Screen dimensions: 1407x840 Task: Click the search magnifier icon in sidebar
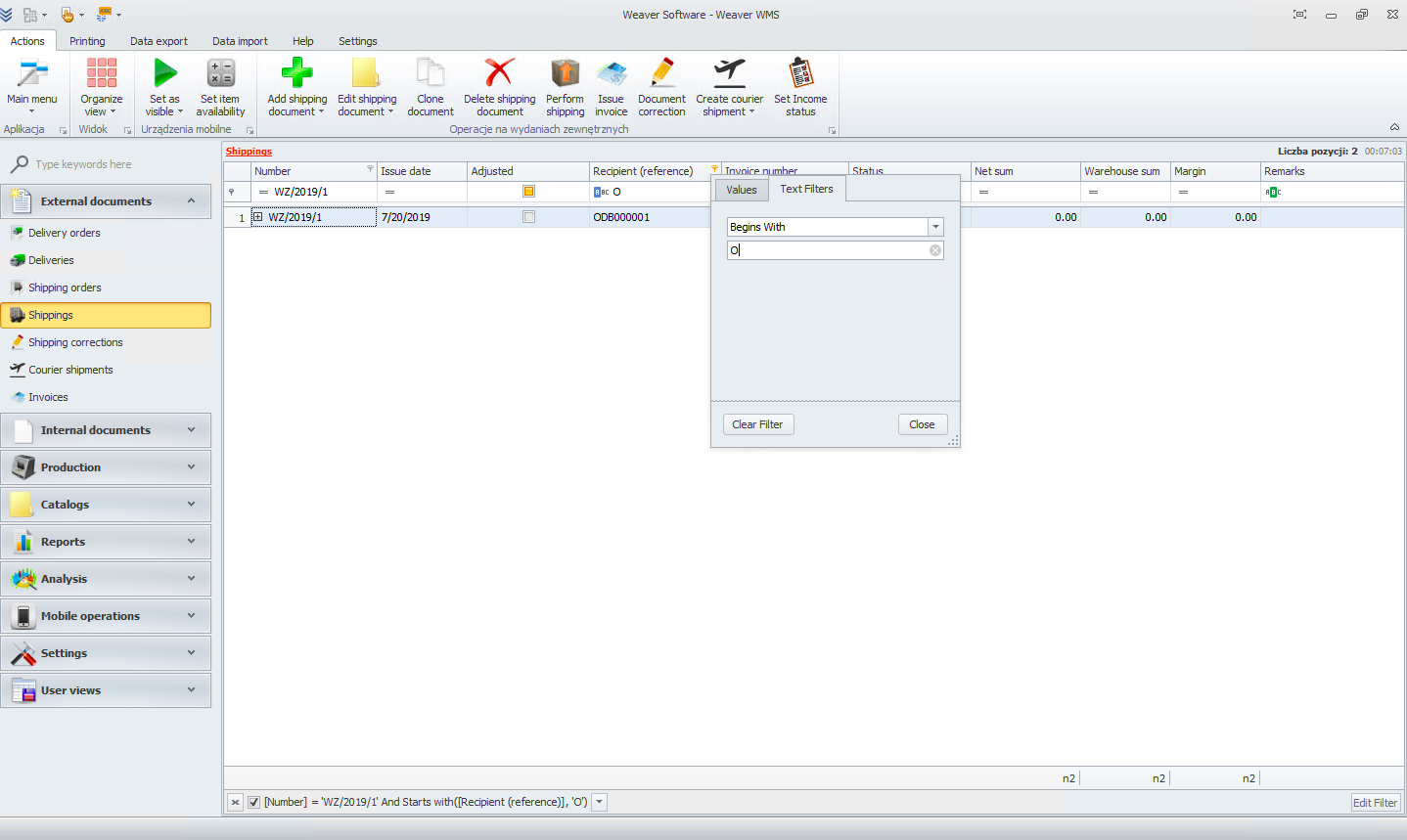[x=19, y=164]
